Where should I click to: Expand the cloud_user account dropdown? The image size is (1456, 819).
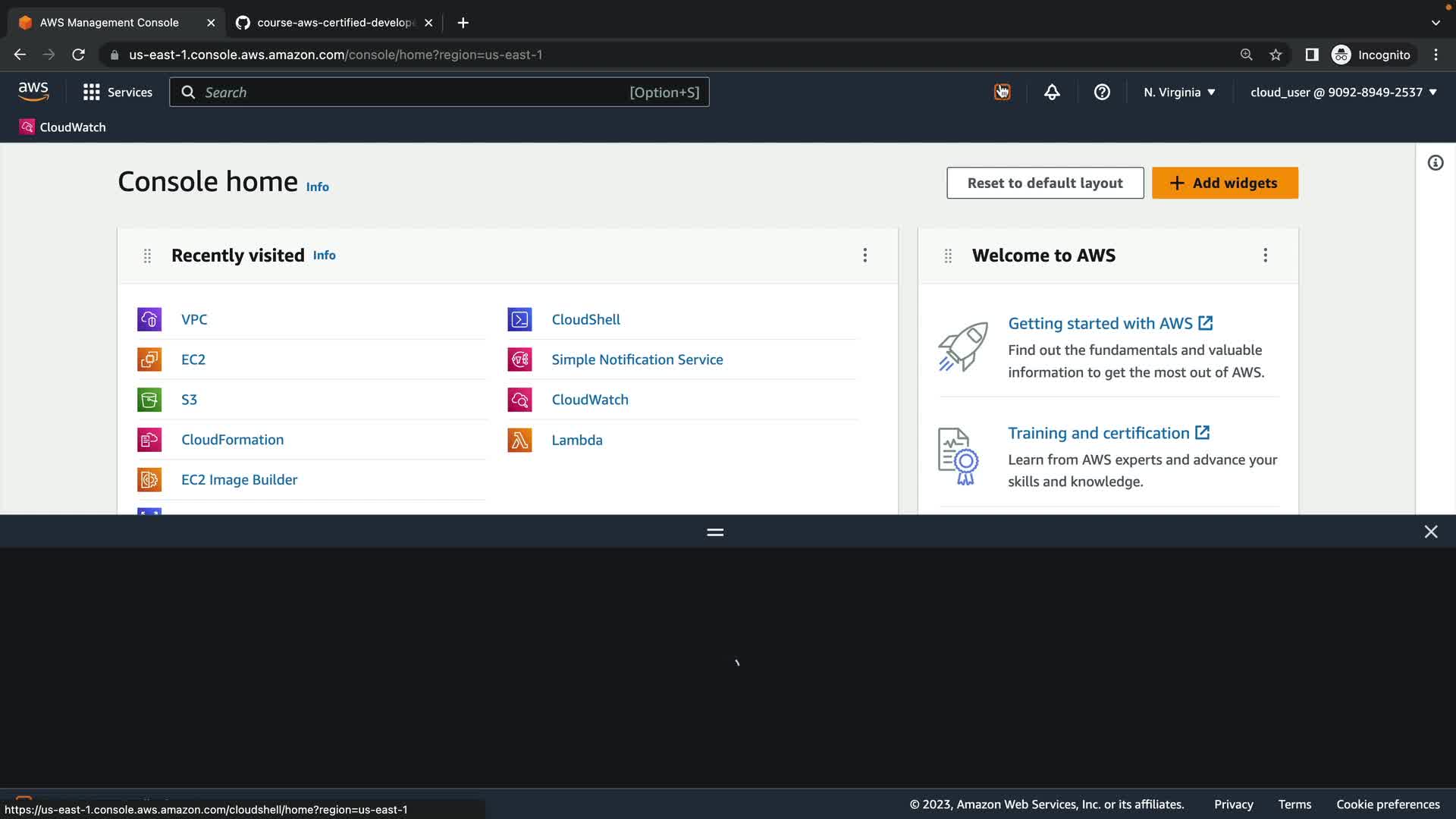pyautogui.click(x=1343, y=92)
